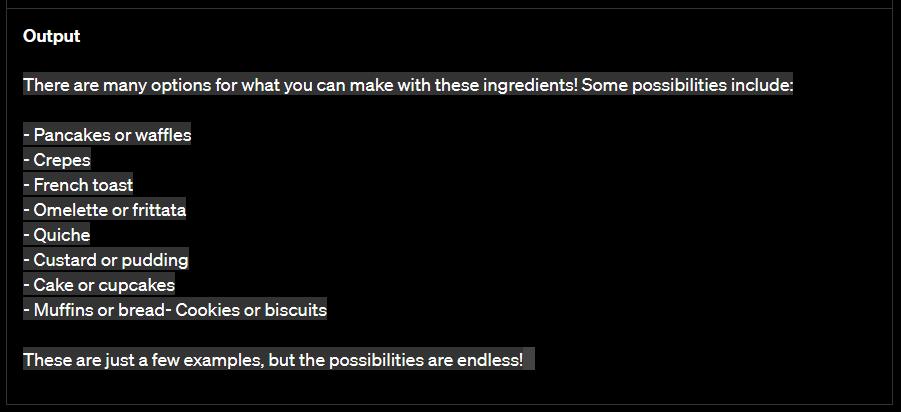Select the 'Crepes' list line

[58, 160]
